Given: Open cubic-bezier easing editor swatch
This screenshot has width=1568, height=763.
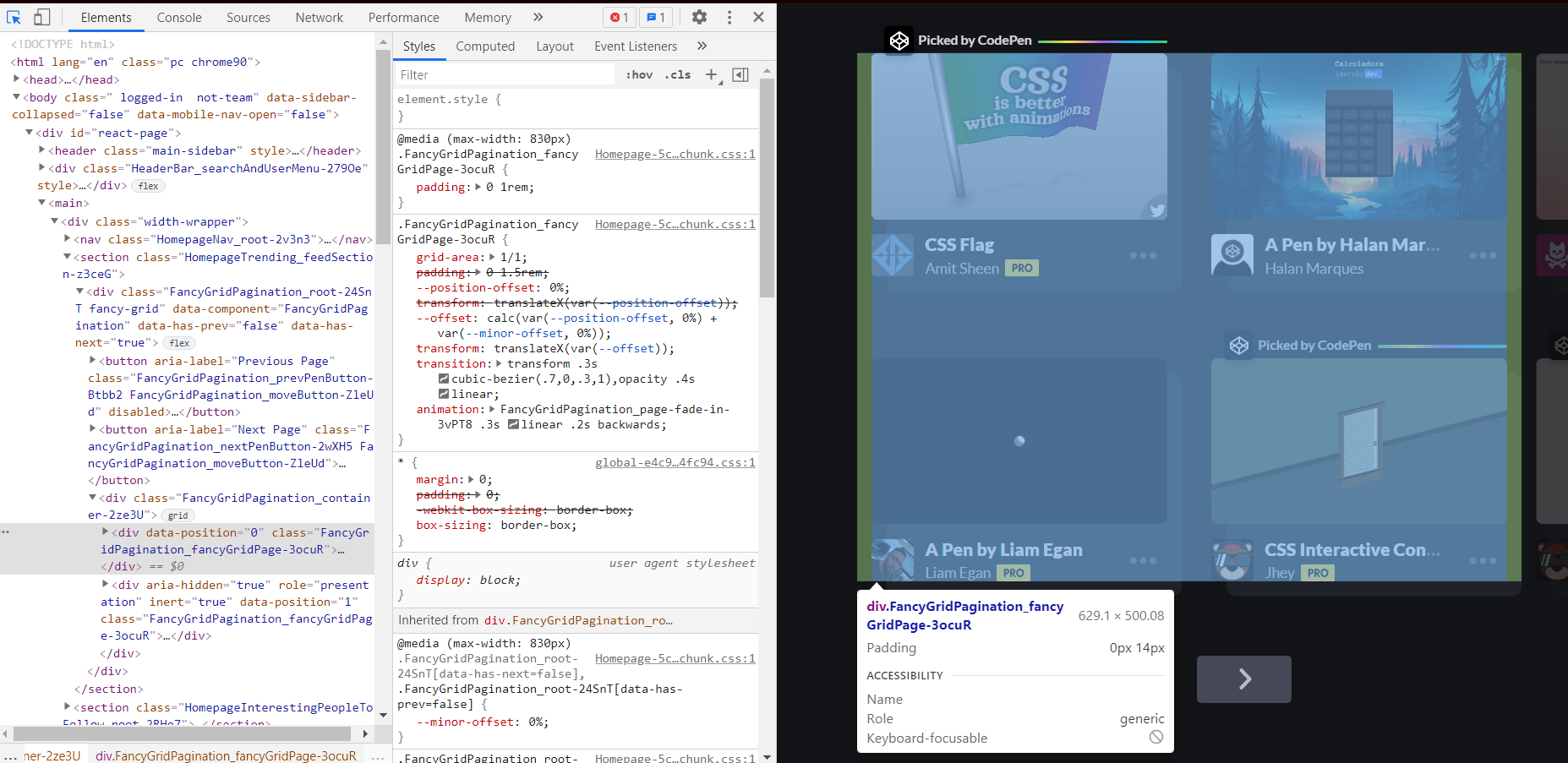Looking at the screenshot, I should [444, 379].
